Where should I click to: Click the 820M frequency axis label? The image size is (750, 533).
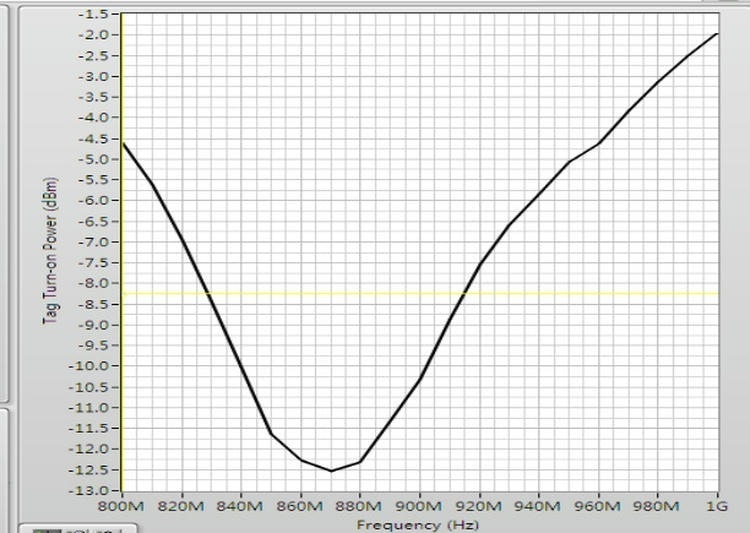pos(181,506)
